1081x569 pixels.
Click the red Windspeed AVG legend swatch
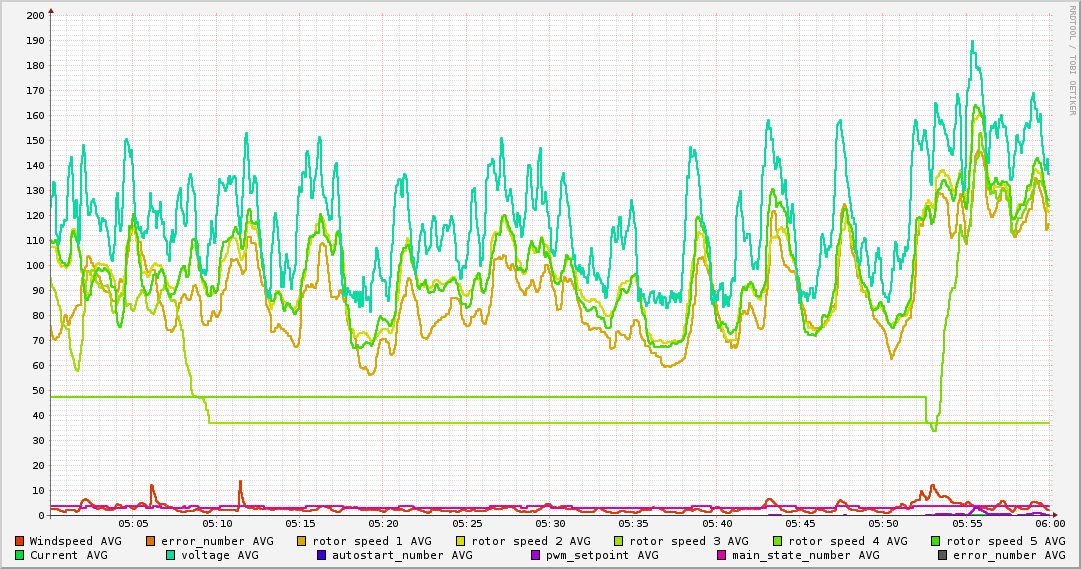[20, 541]
